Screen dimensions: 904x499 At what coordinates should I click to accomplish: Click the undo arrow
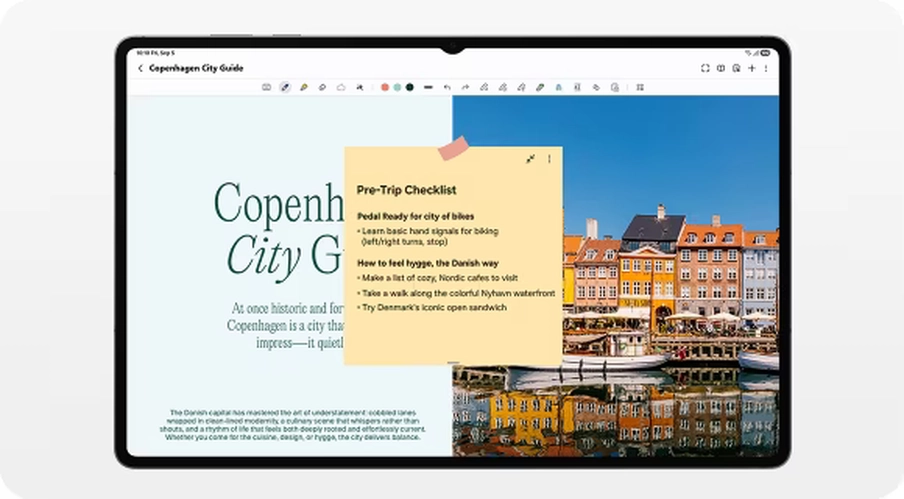coord(447,88)
